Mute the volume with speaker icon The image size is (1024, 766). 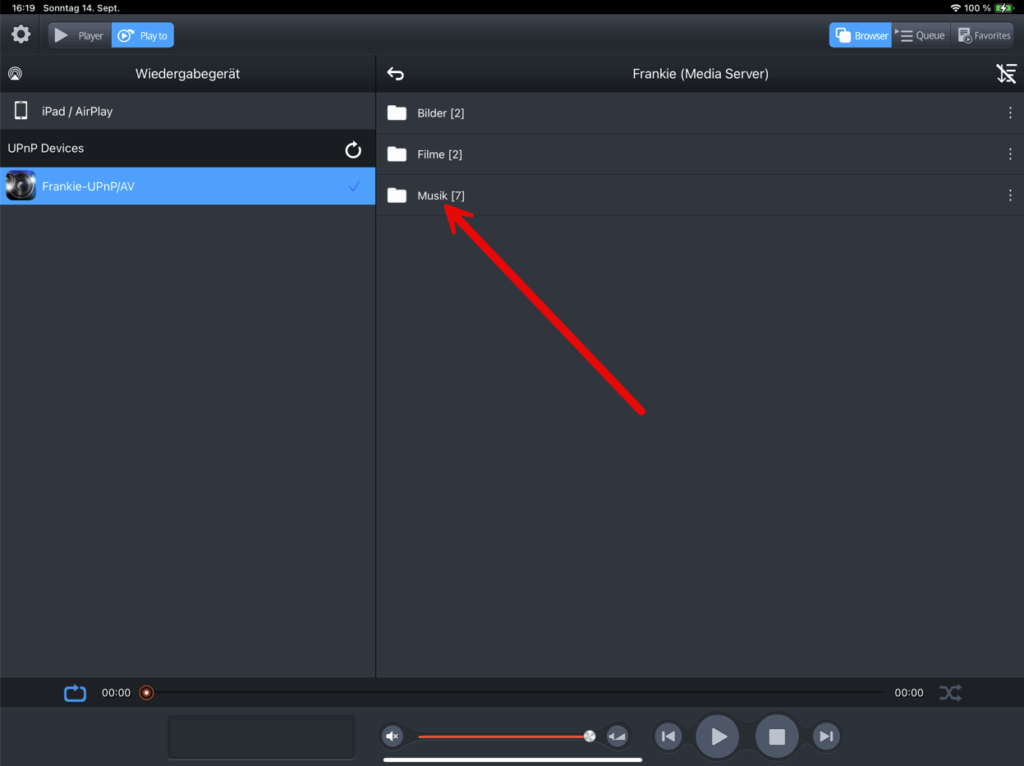[392, 737]
